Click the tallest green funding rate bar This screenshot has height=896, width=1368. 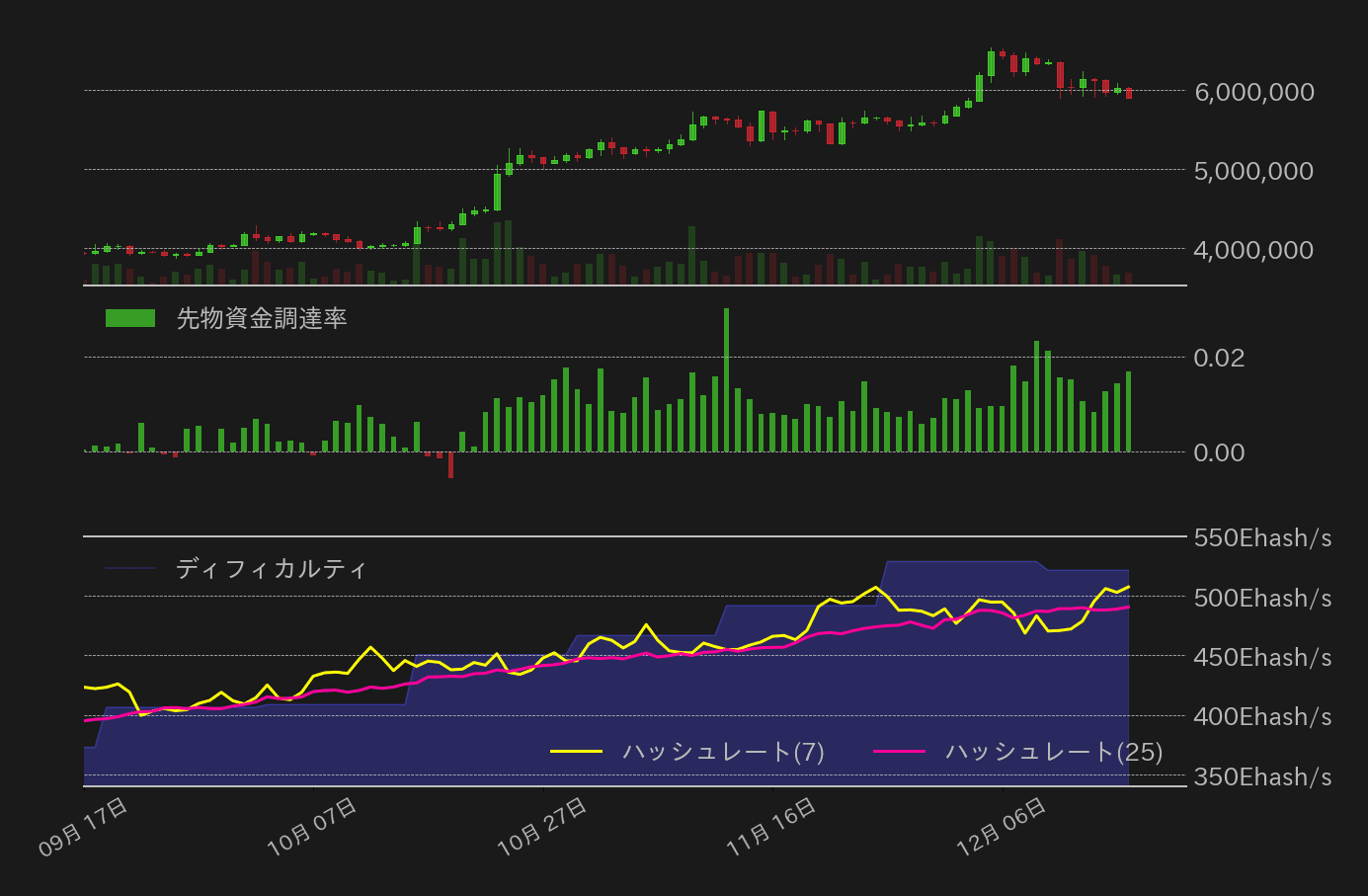(726, 380)
